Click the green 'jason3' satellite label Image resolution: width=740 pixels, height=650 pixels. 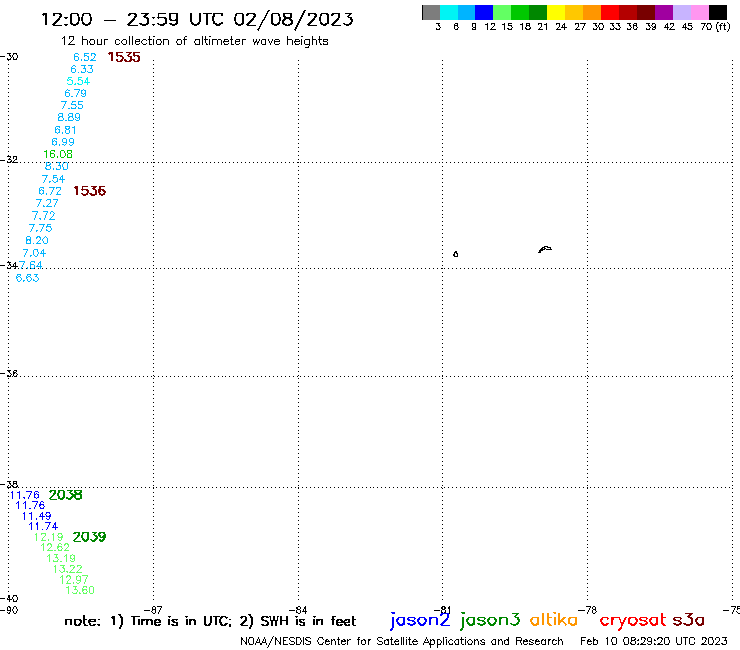[x=490, y=620]
